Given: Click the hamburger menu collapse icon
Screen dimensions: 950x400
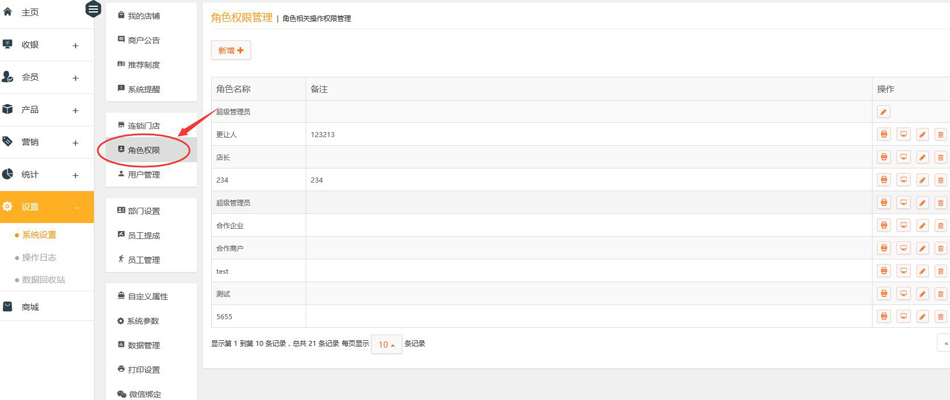Looking at the screenshot, I should tap(93, 9).
